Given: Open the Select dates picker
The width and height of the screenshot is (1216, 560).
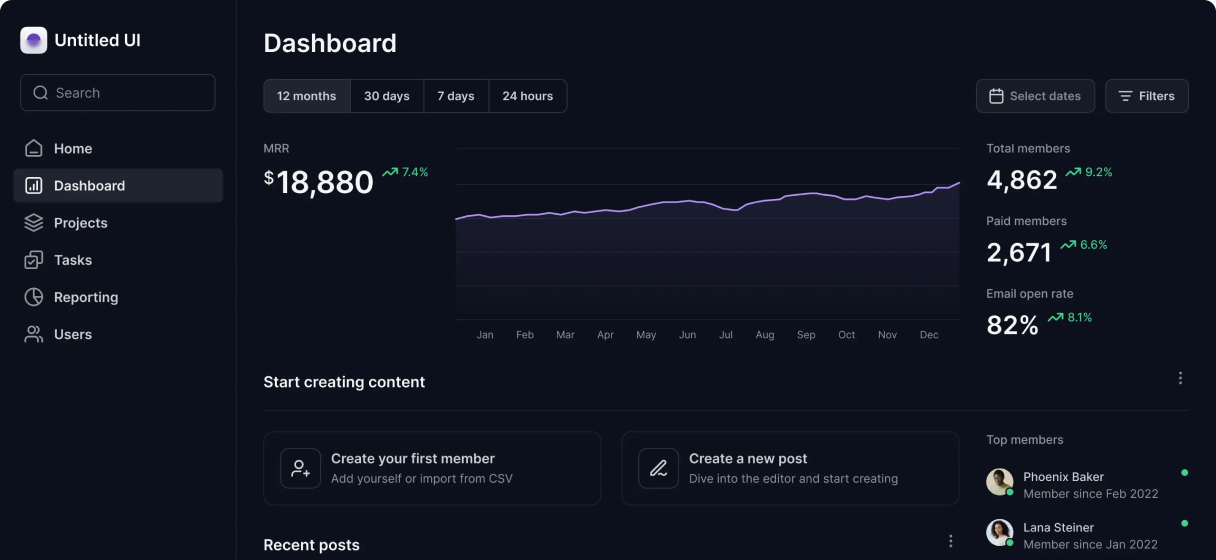Looking at the screenshot, I should [x=1035, y=96].
